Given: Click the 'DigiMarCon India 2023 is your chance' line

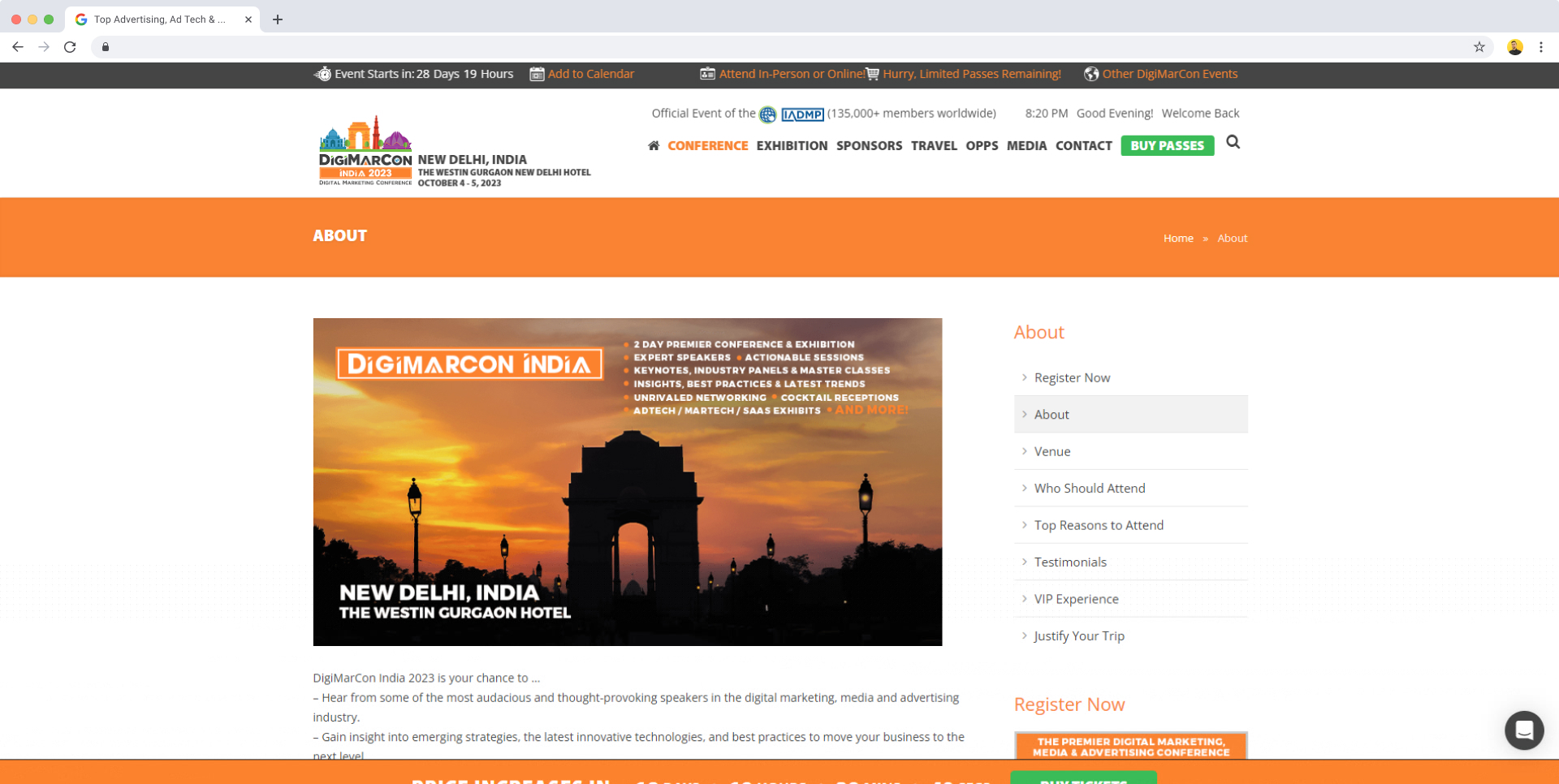Looking at the screenshot, I should pyautogui.click(x=426, y=678).
